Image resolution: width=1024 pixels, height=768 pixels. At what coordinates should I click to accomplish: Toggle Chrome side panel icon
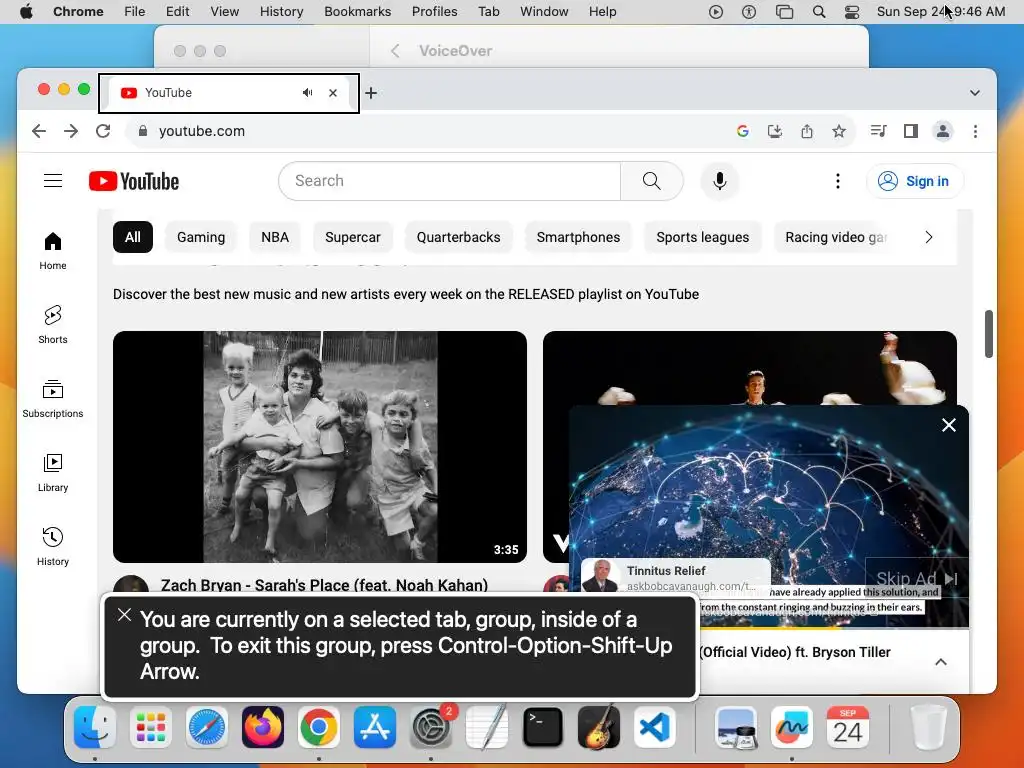(910, 131)
